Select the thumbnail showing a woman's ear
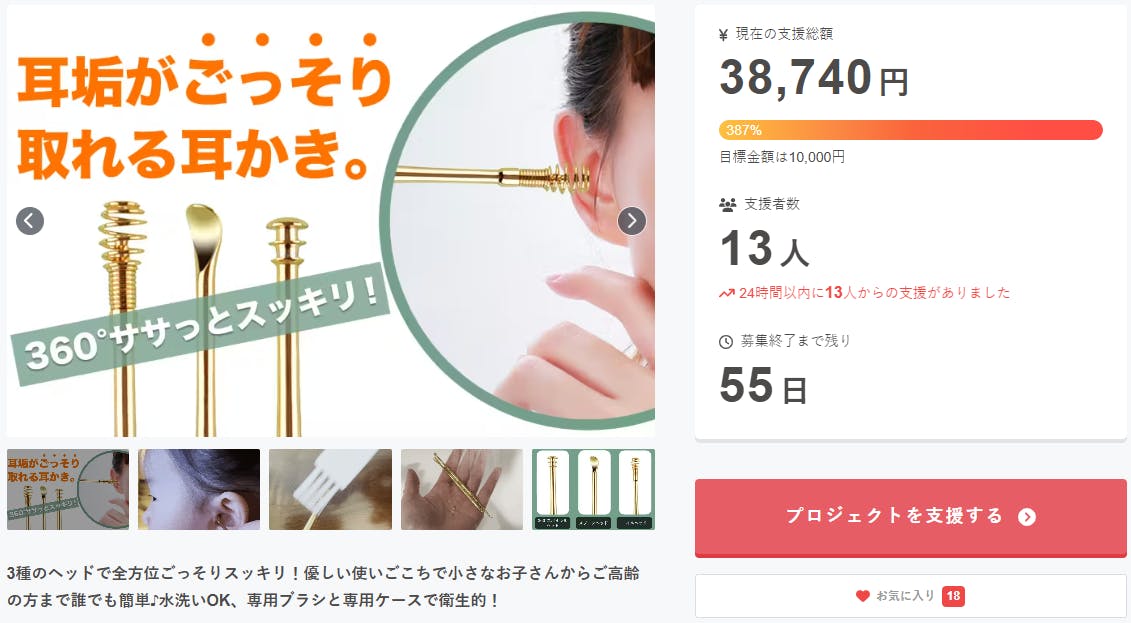This screenshot has width=1131, height=623. click(199, 490)
